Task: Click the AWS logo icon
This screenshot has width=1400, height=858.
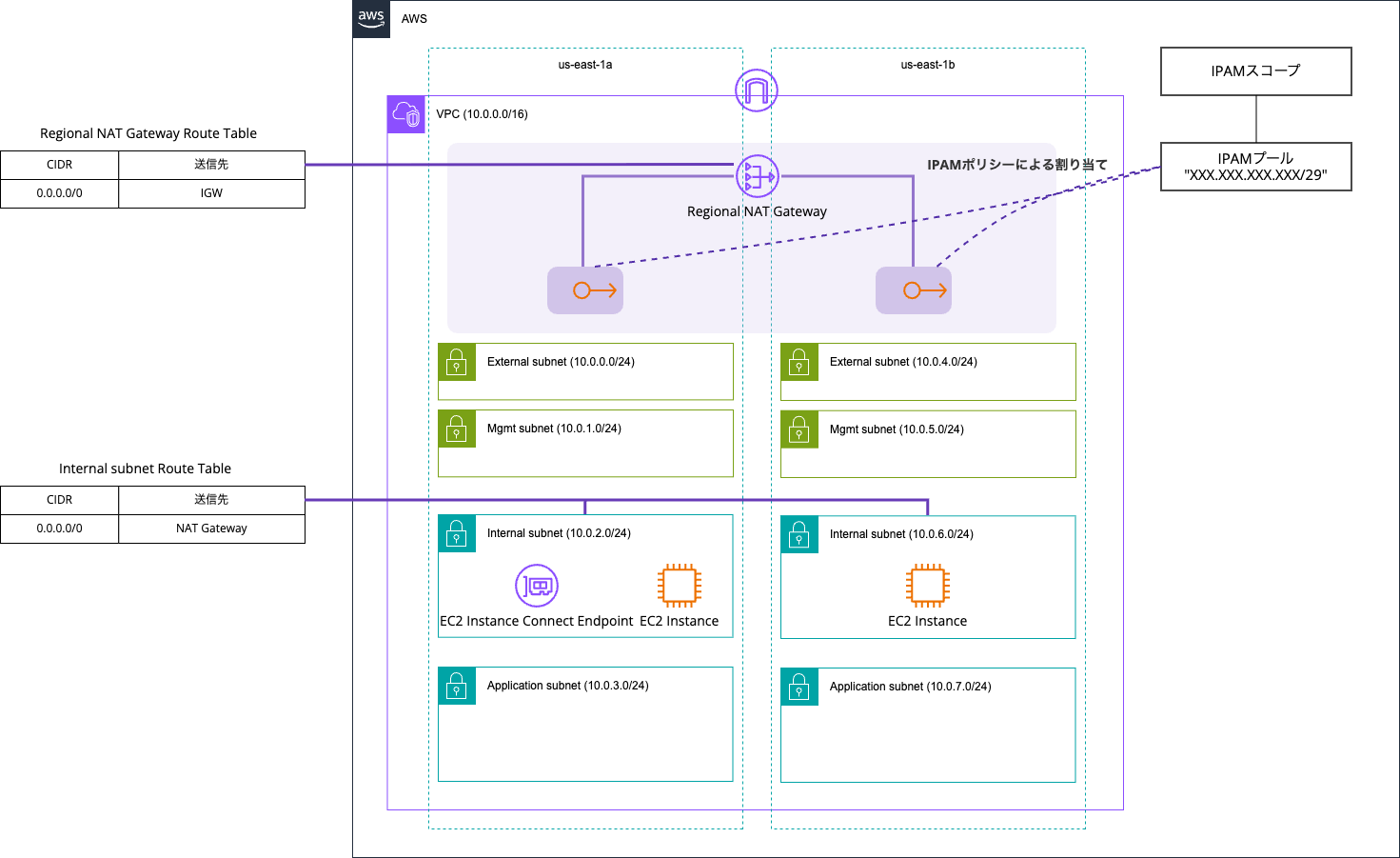Action: (371, 18)
